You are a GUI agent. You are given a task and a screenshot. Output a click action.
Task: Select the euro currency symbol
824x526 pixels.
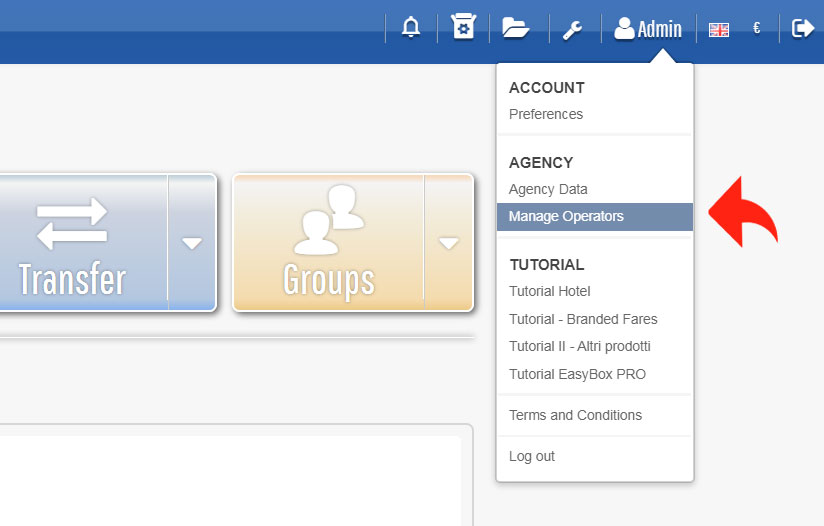tap(757, 28)
